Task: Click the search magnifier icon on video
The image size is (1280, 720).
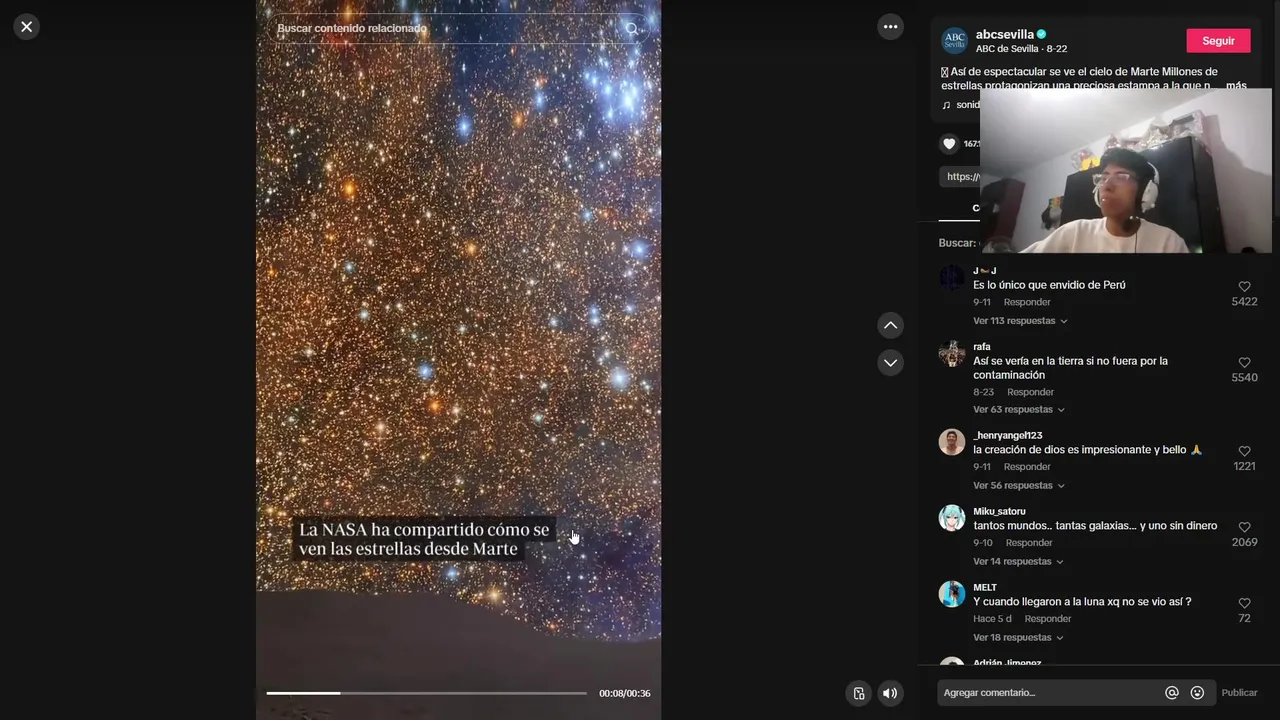Action: click(632, 28)
